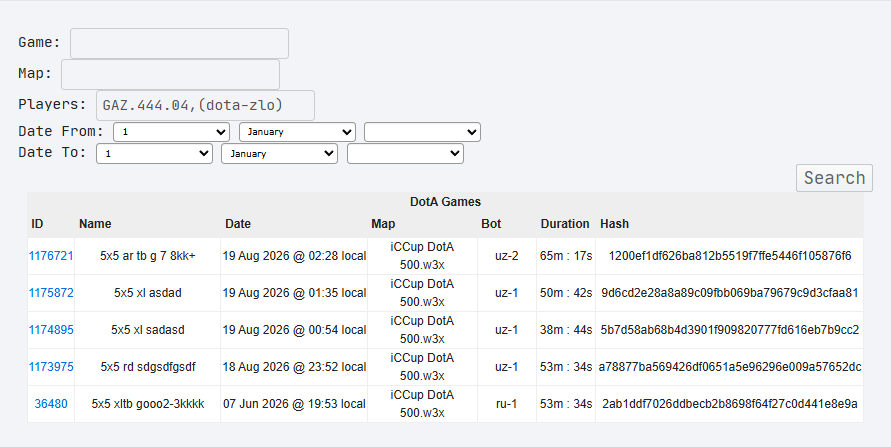Follow the 1174895 game link

(51, 329)
